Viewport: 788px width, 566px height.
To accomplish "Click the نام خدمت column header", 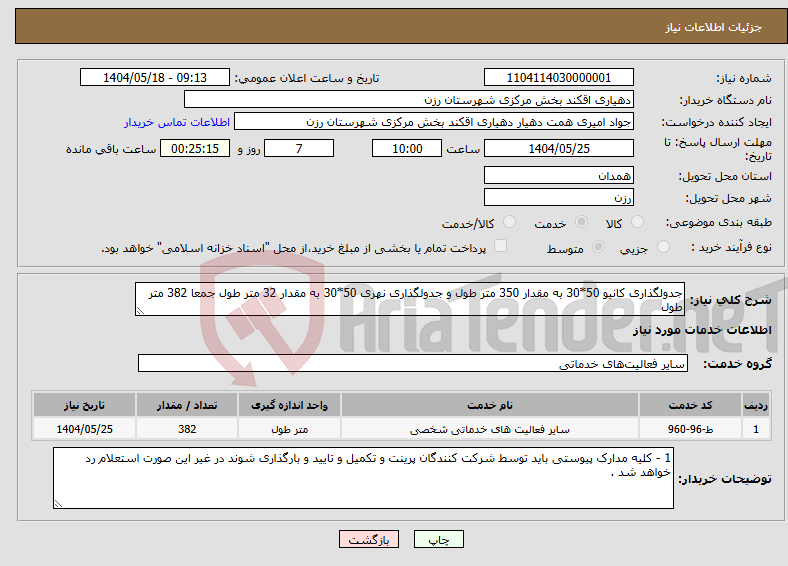I will click(490, 405).
